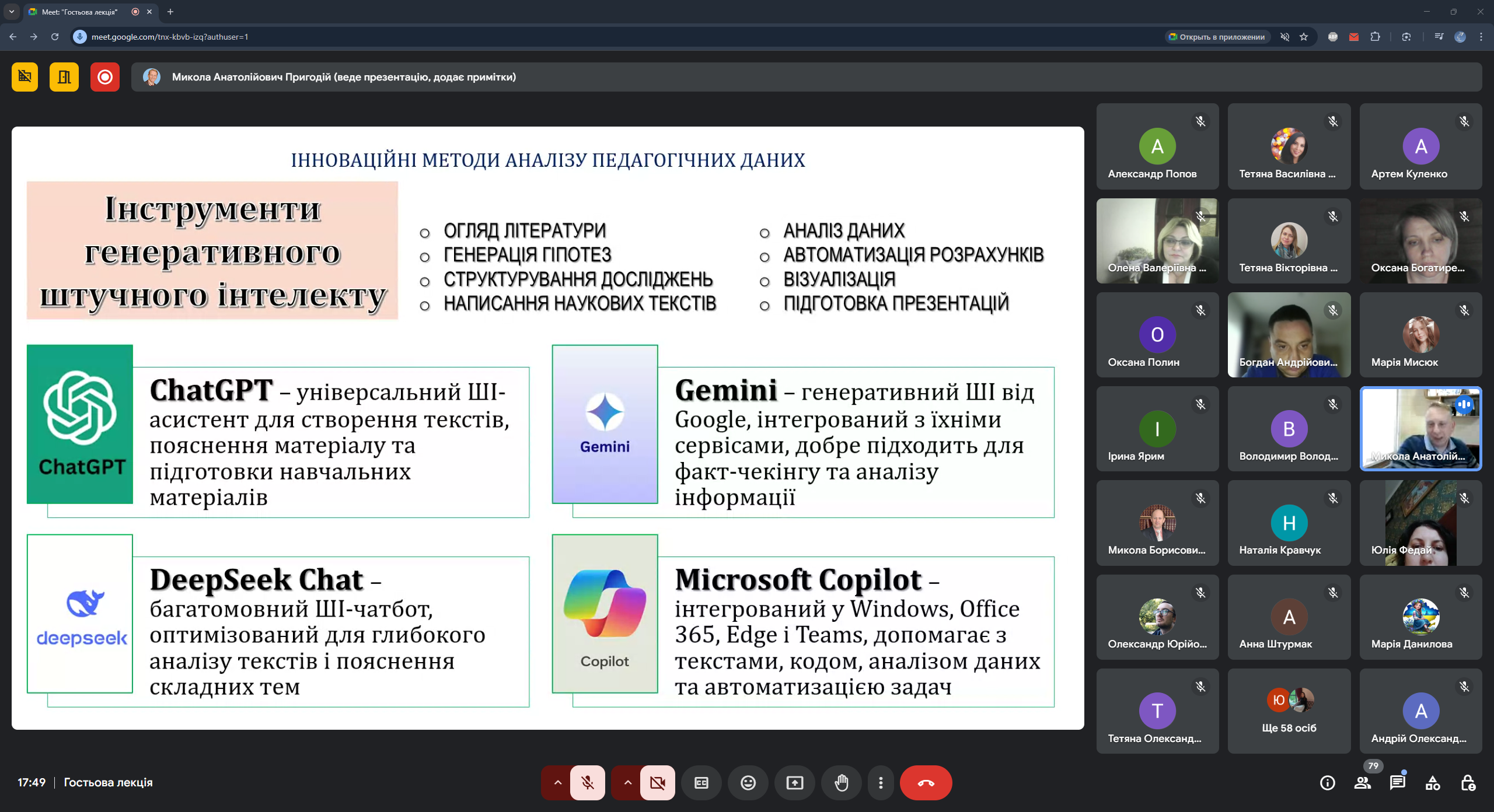The image size is (1494, 812).
Task: Click the Наталія Кравчук participant tile
Action: click(1289, 523)
